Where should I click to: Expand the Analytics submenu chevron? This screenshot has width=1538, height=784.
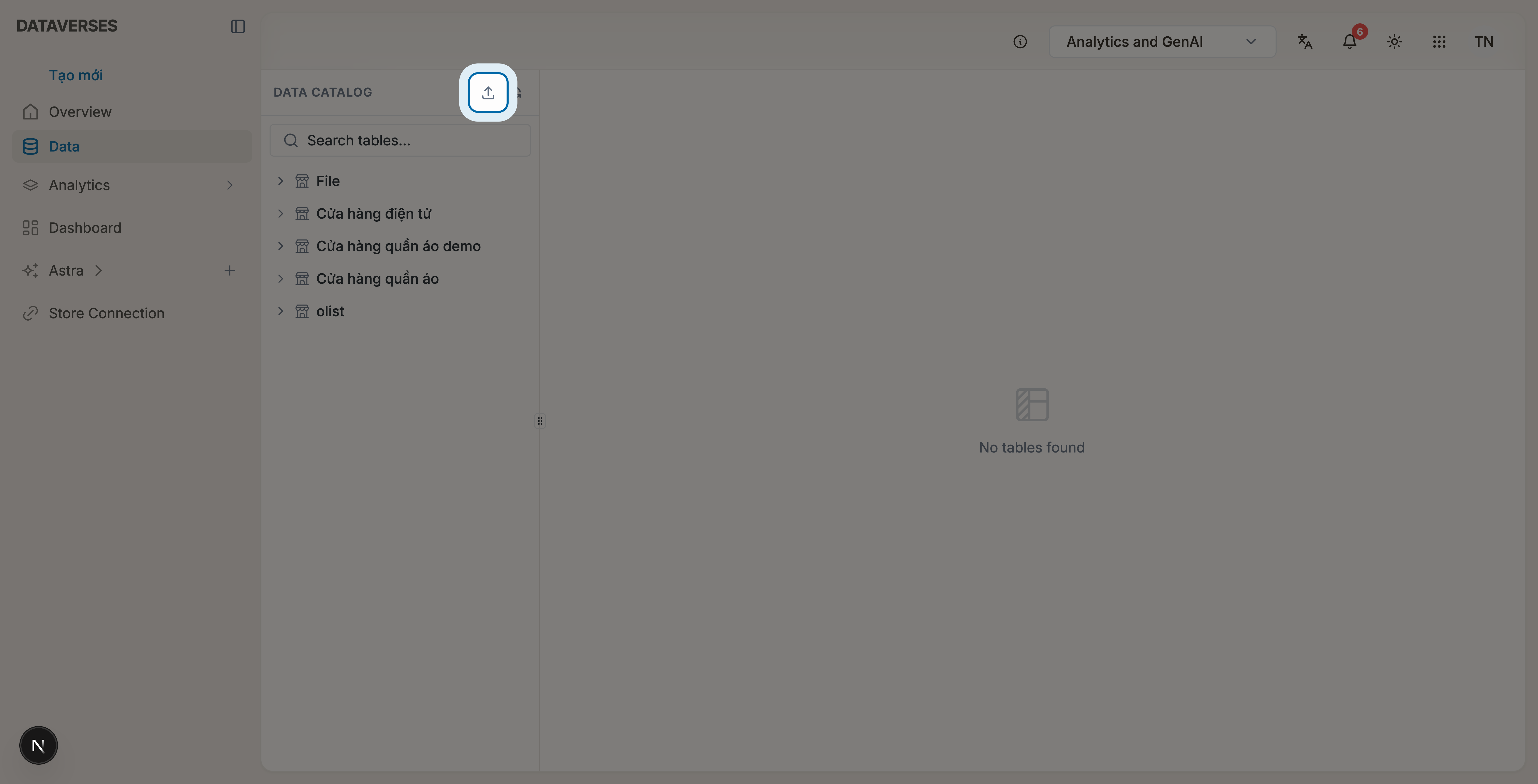click(230, 185)
